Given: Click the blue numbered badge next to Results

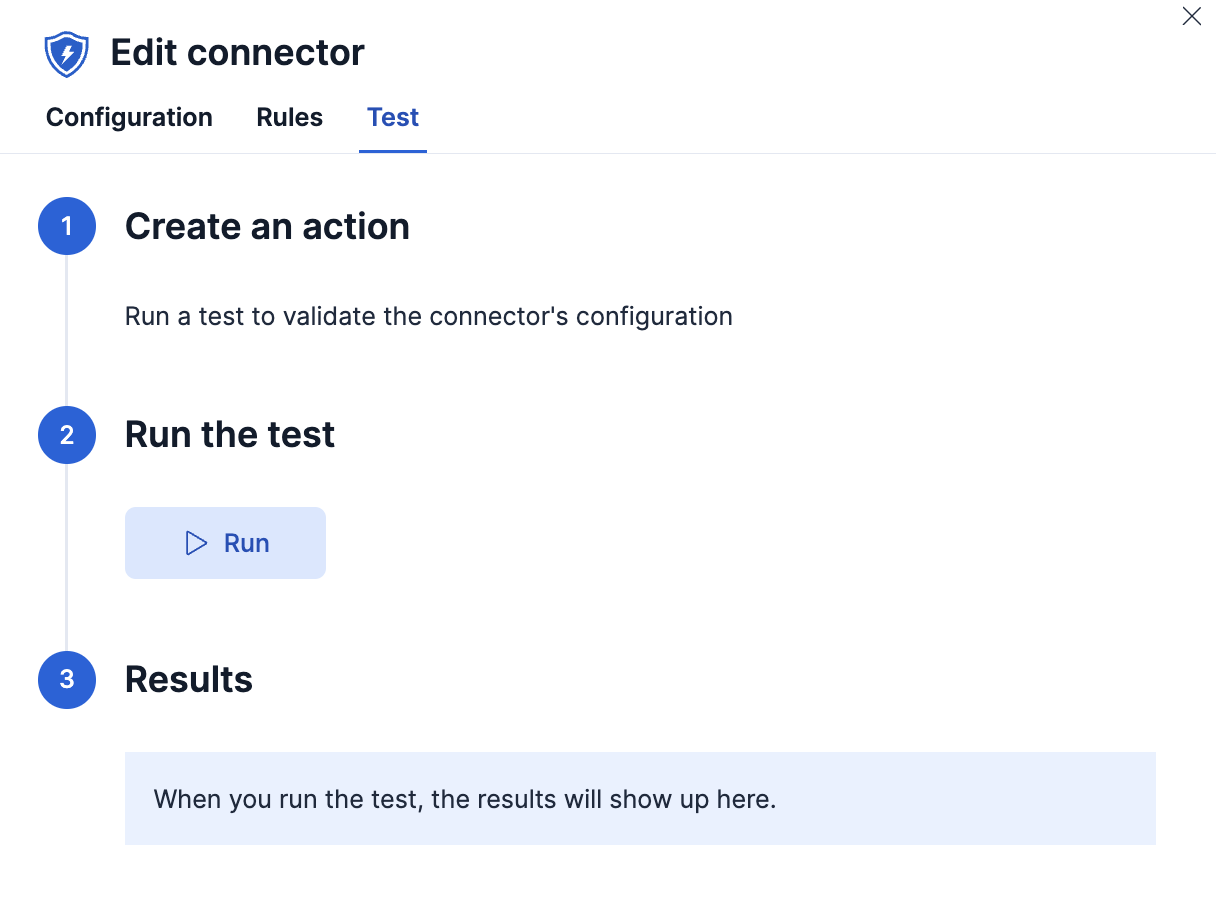Looking at the screenshot, I should tap(66, 680).
